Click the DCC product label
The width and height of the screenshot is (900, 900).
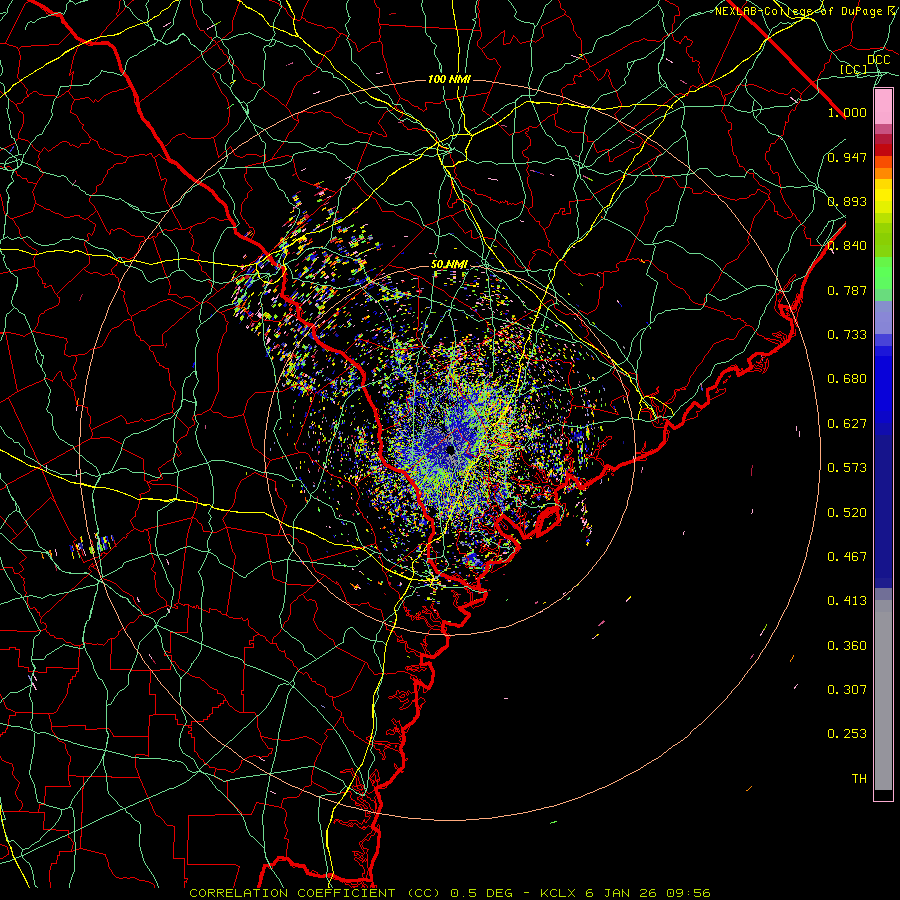click(x=878, y=60)
